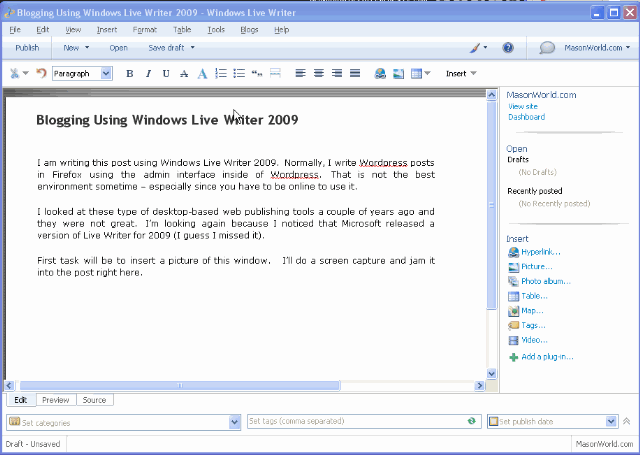Click the paintbrush theme icon
This screenshot has height=455, width=640.
click(x=474, y=48)
